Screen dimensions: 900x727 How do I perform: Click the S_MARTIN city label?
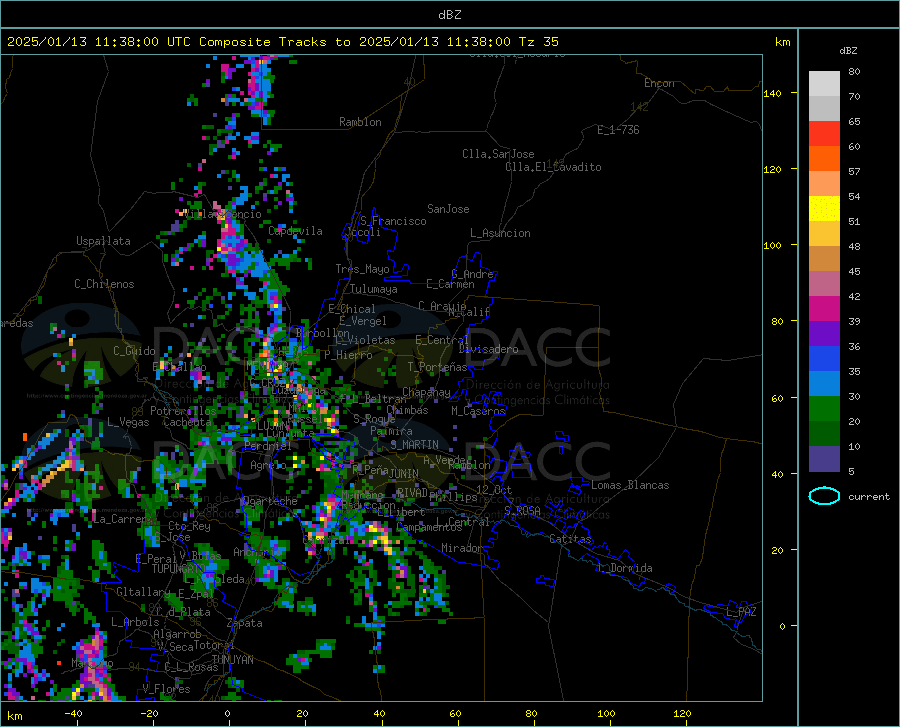tap(414, 444)
